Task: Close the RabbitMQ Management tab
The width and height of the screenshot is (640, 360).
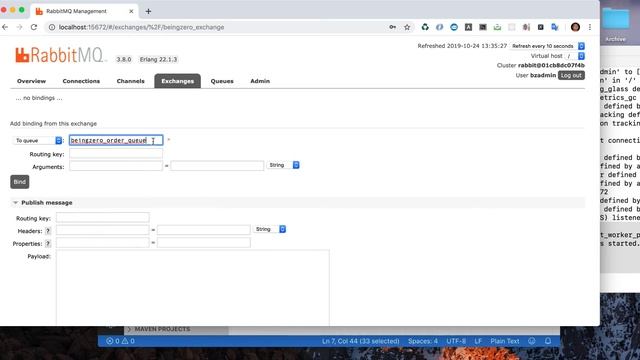Action: click(131, 11)
